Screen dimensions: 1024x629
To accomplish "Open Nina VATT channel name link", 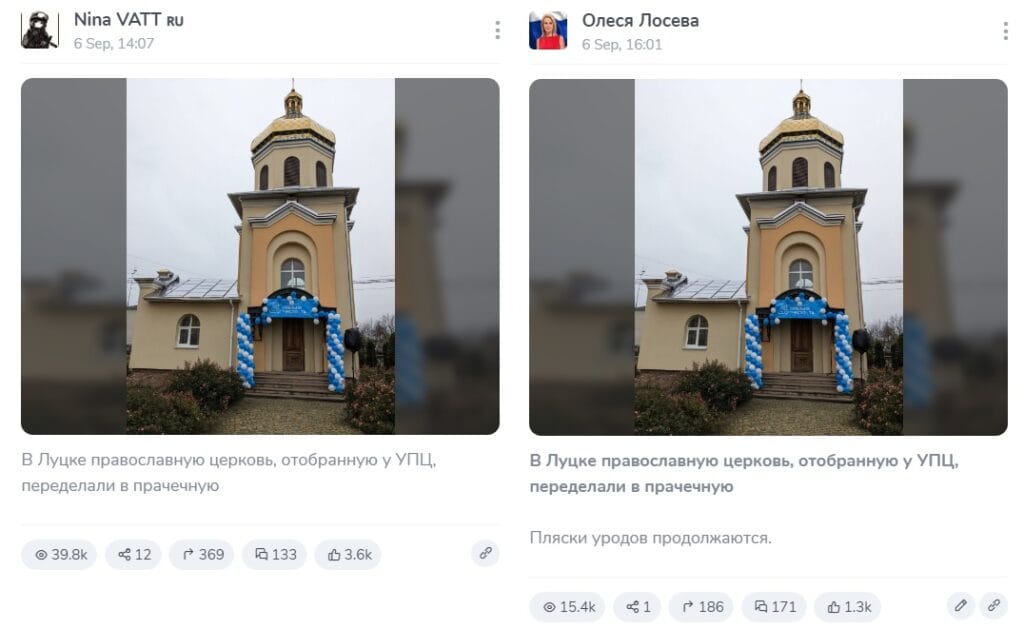I will coord(129,20).
